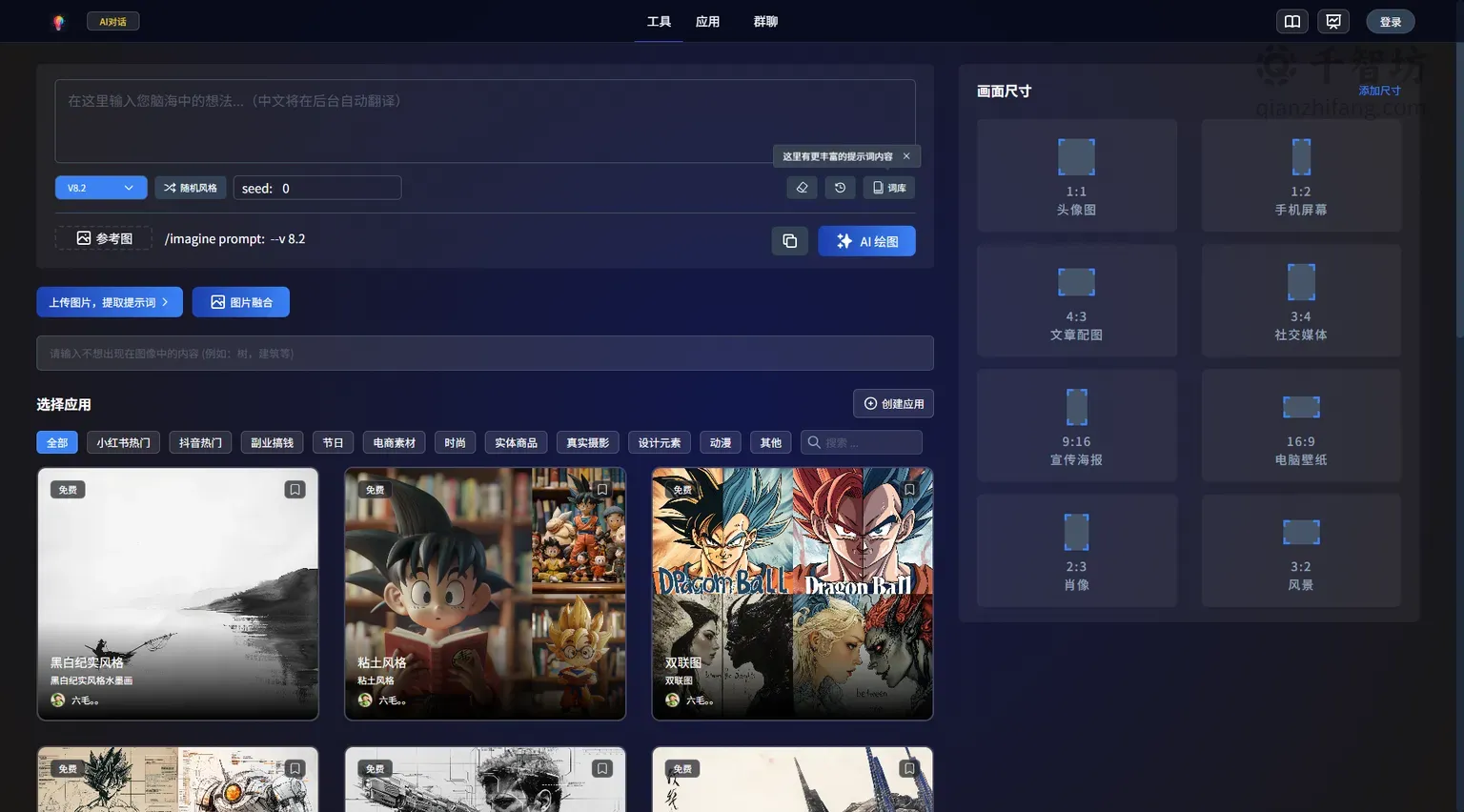1464x812 pixels.
Task: Open the V8.2 version dropdown
Action: pyautogui.click(x=101, y=188)
